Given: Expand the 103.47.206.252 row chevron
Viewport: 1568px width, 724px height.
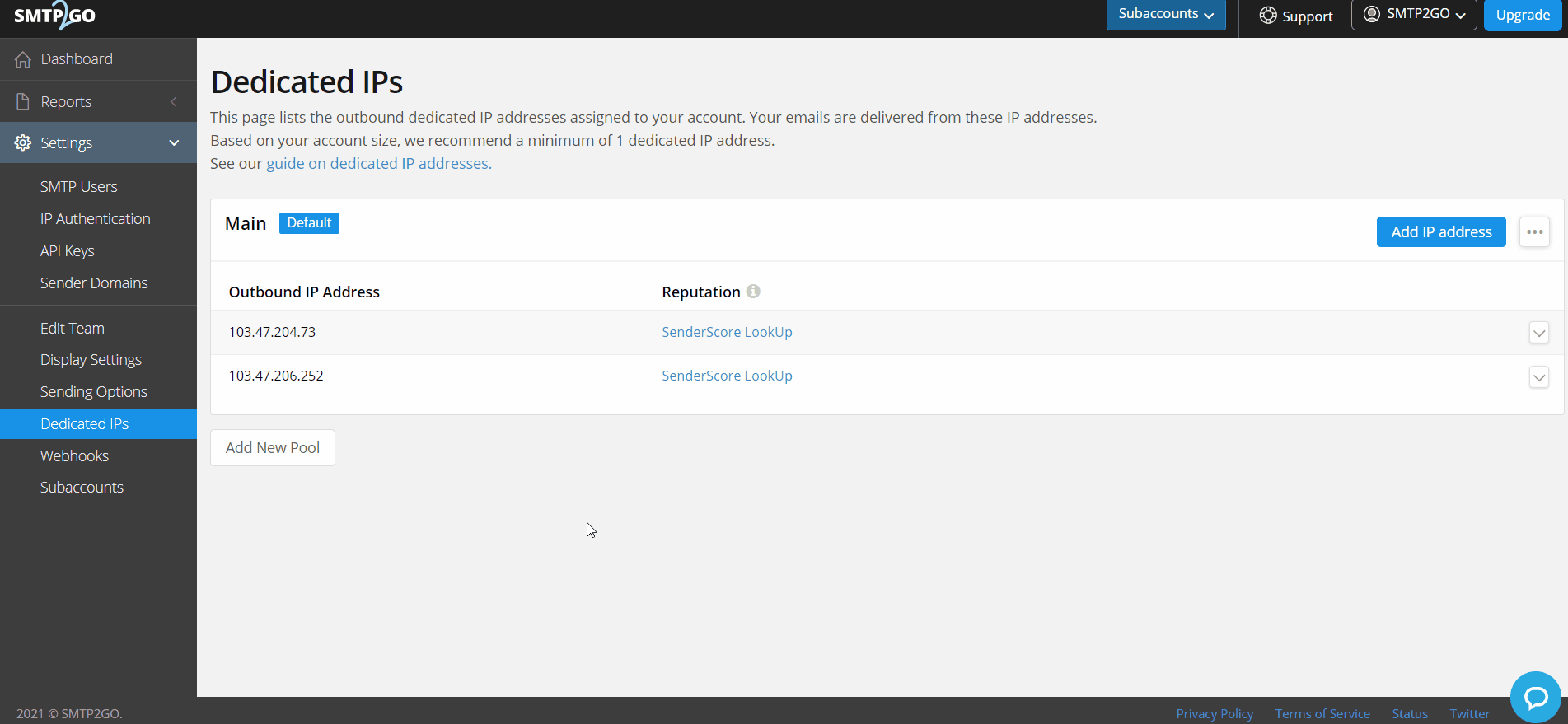Looking at the screenshot, I should click(1538, 377).
